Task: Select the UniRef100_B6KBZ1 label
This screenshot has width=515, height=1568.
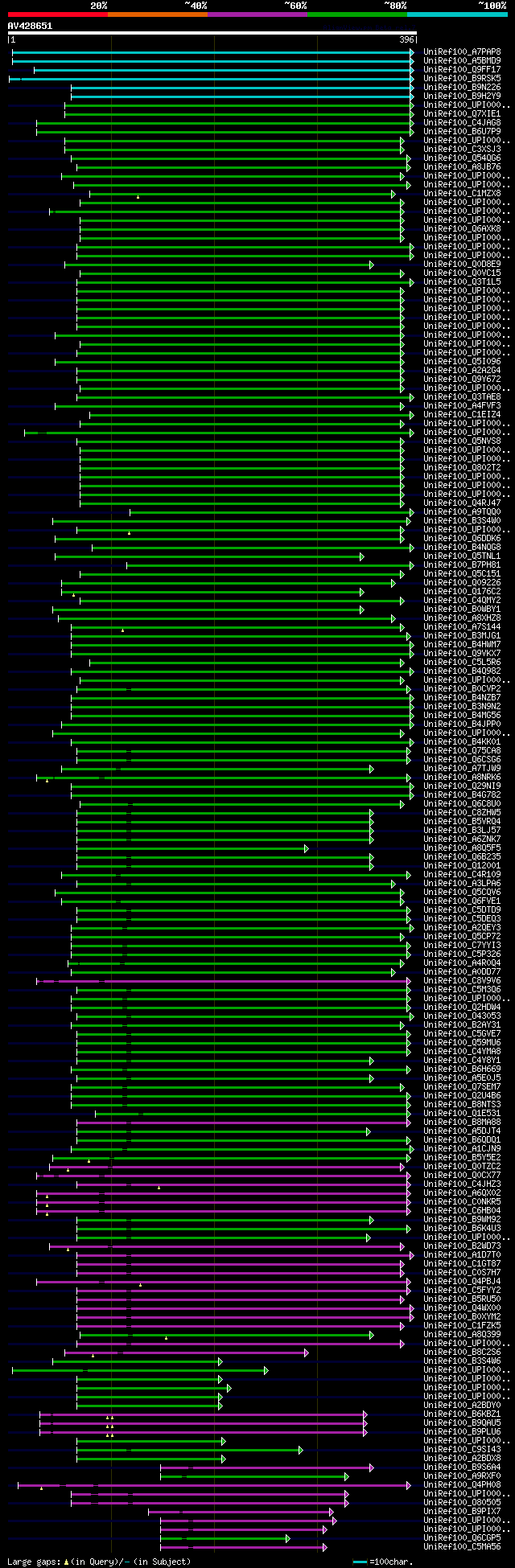Action: [x=462, y=1414]
